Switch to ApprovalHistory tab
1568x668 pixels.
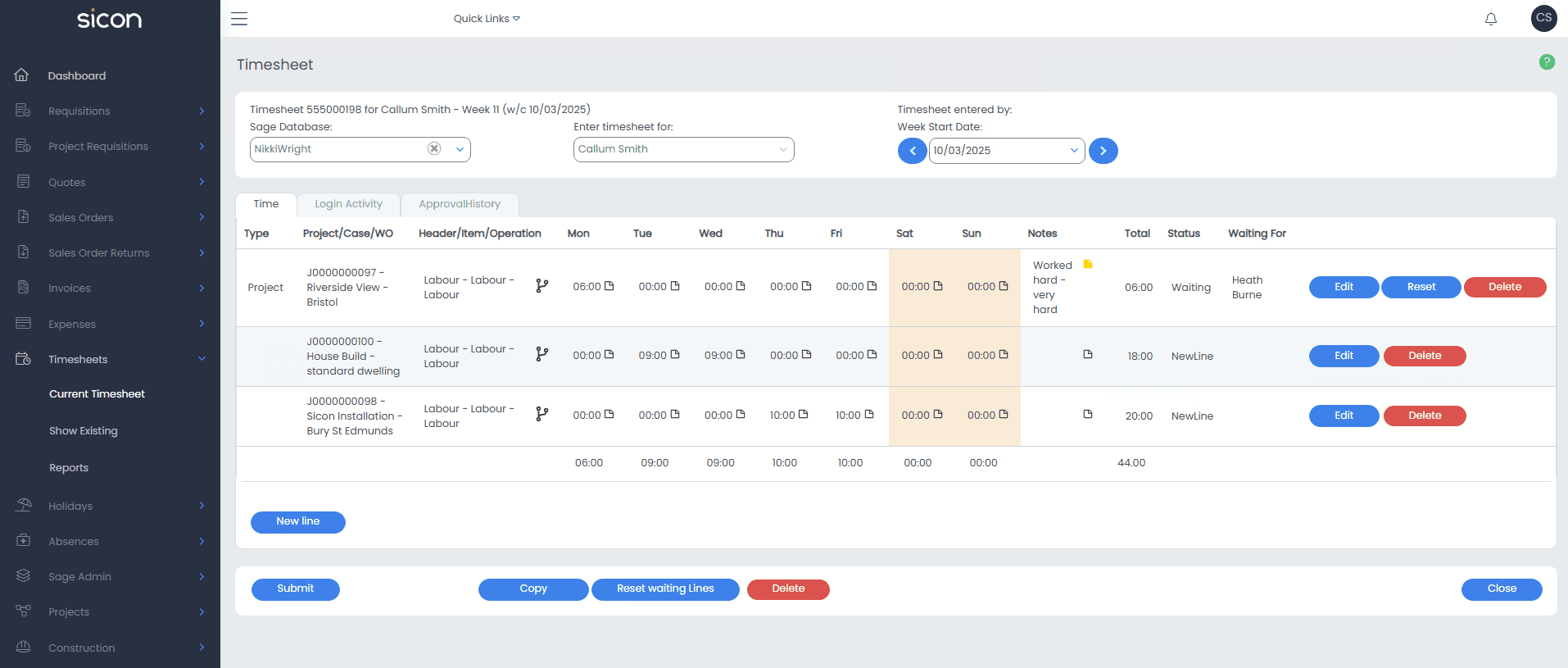click(460, 204)
